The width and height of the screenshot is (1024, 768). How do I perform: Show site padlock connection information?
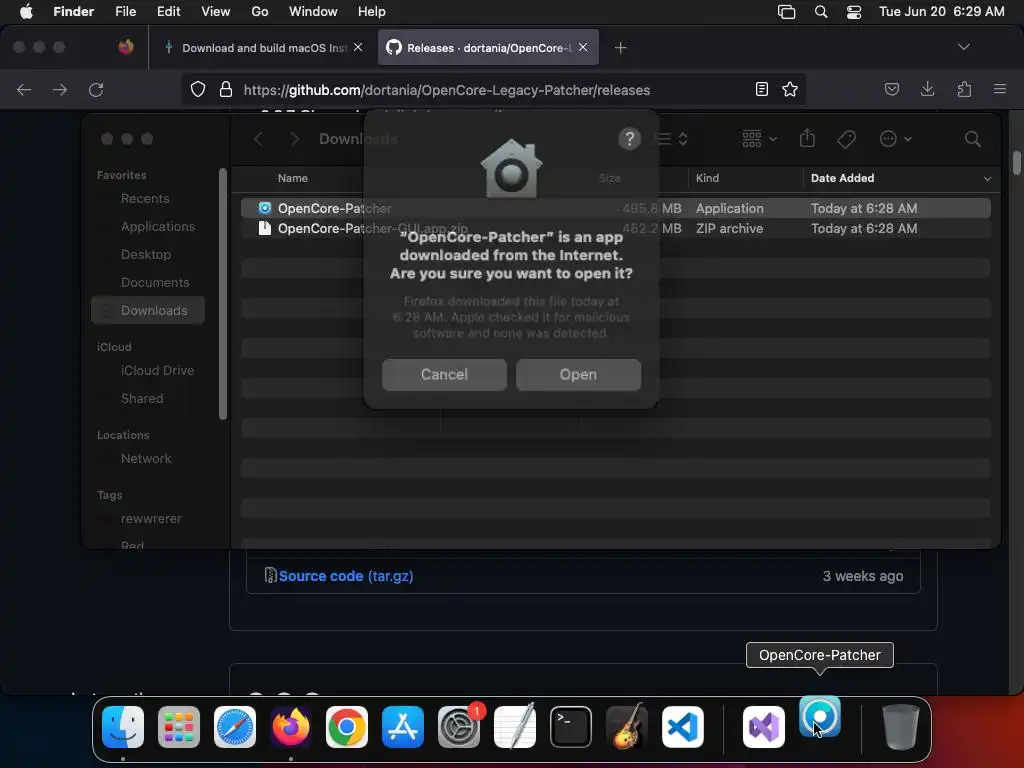coord(226,89)
